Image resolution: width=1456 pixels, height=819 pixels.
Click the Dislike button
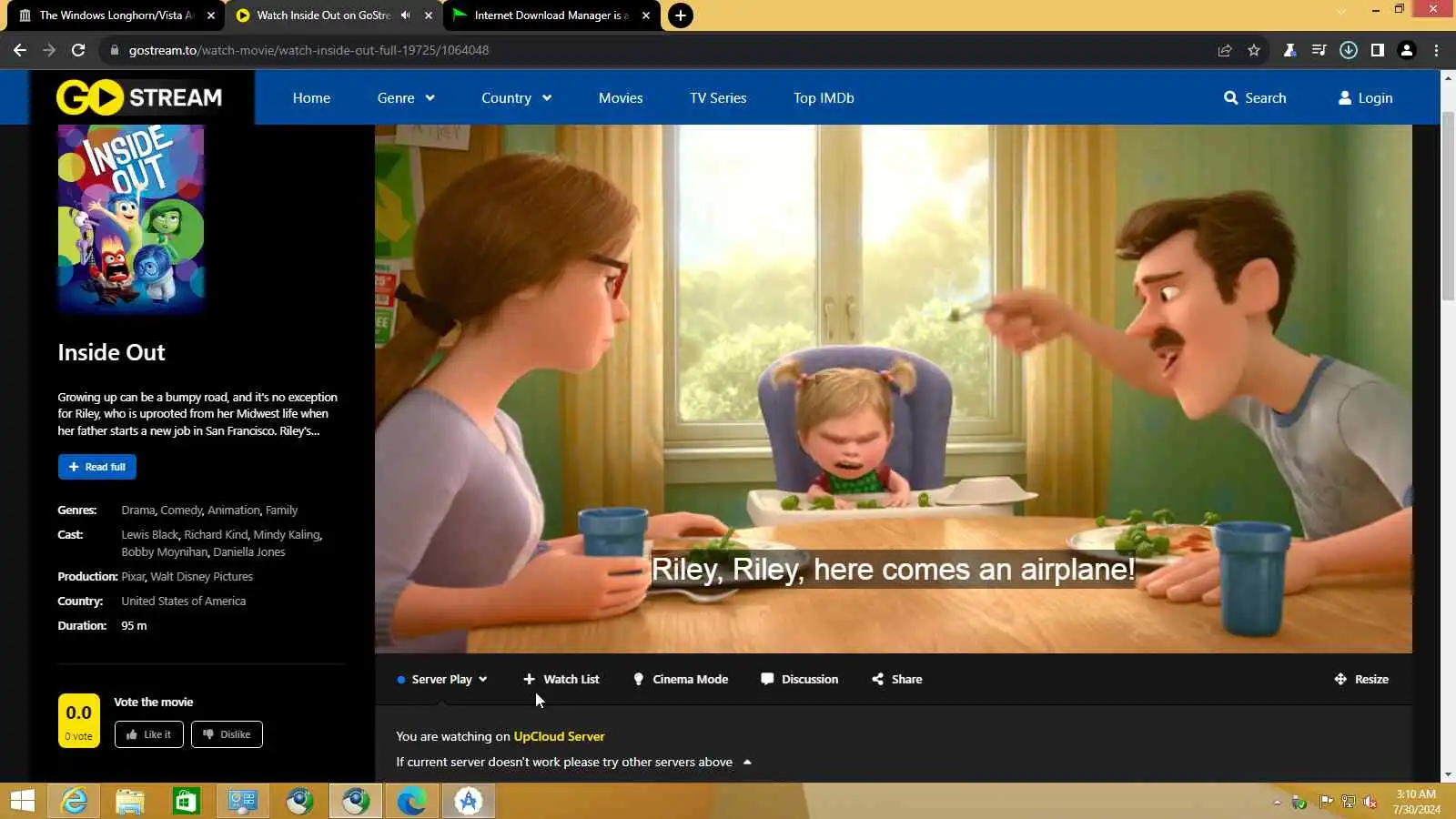click(227, 734)
